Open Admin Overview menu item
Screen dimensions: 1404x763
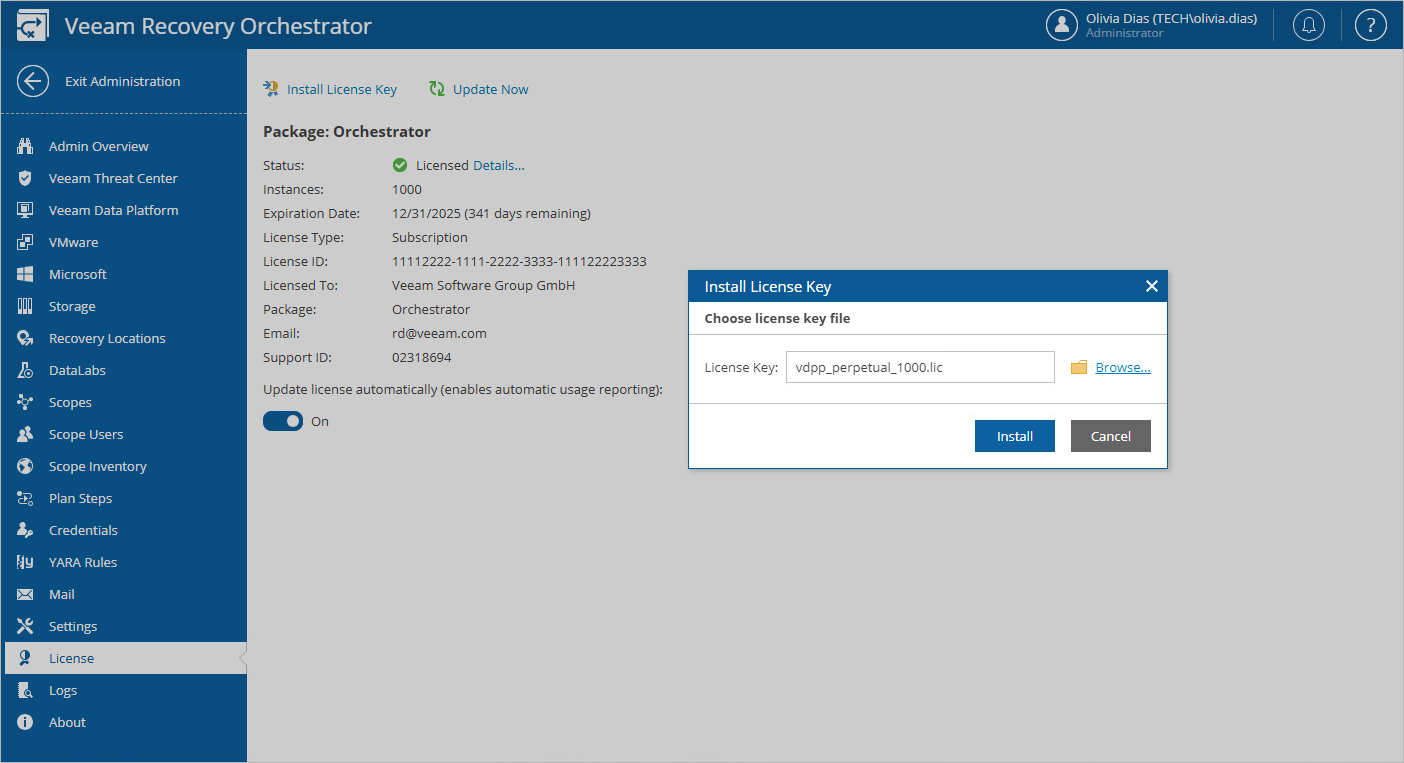coord(124,146)
